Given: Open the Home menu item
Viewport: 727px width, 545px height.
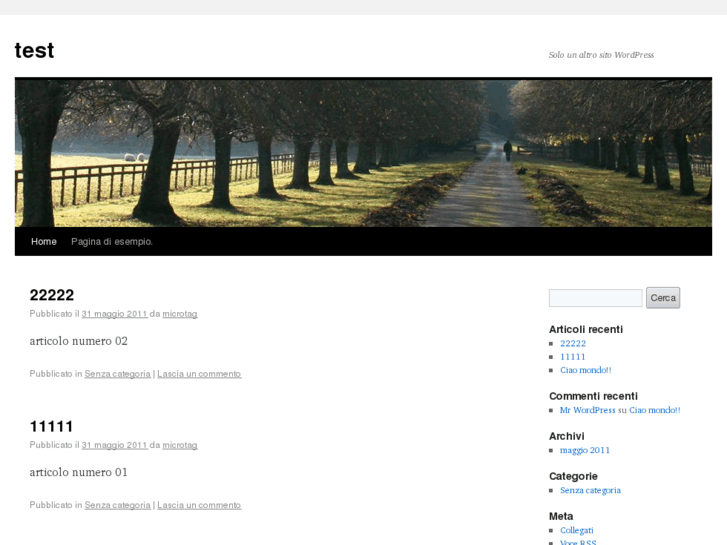Looking at the screenshot, I should point(44,241).
